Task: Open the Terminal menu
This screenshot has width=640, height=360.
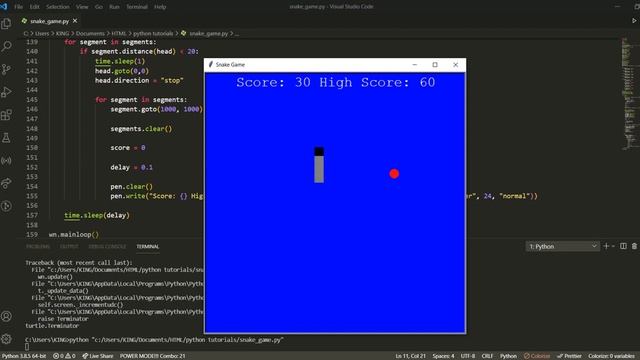Action: [137, 7]
